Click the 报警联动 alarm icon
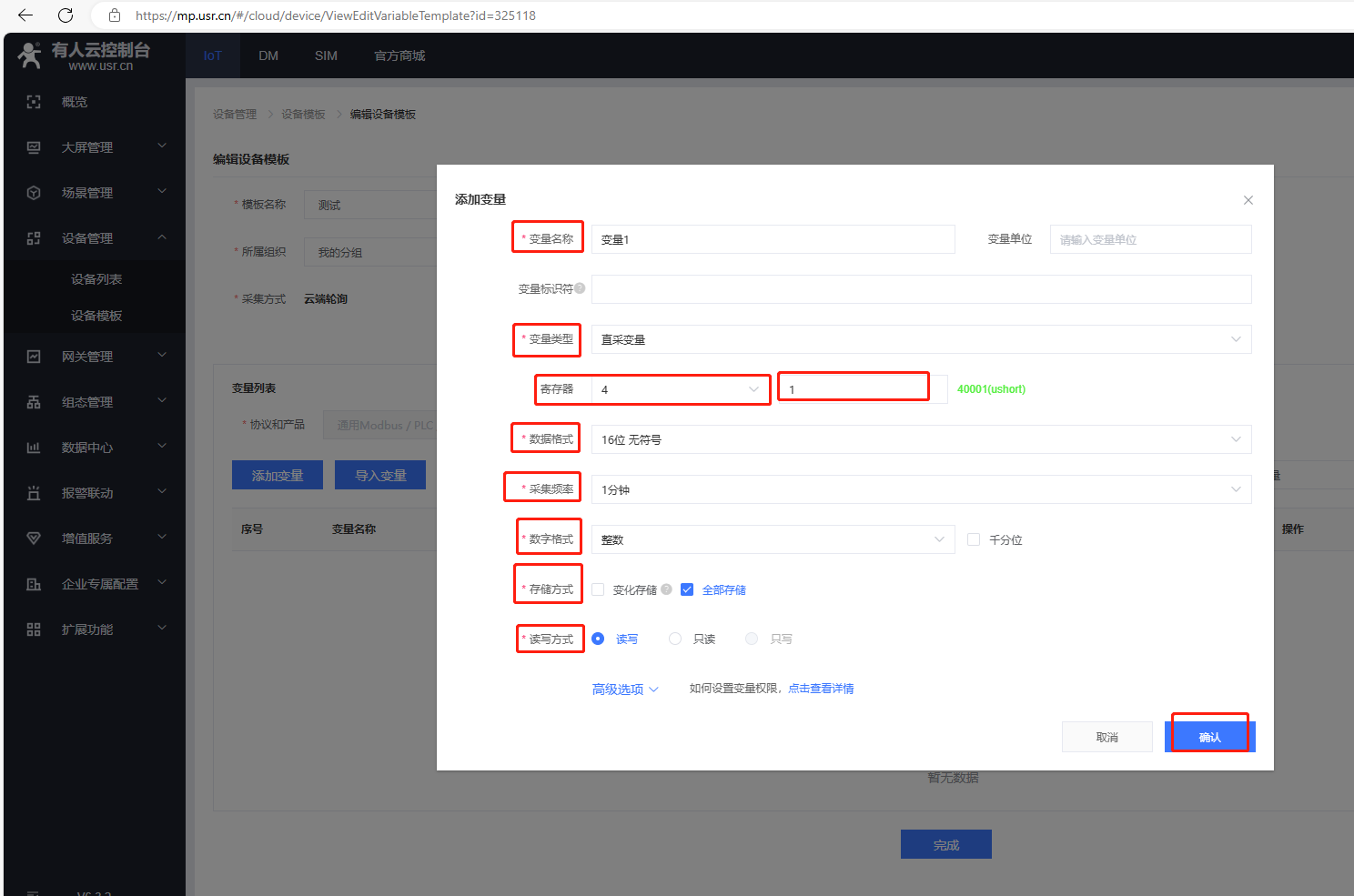The height and width of the screenshot is (896, 1354). [x=34, y=493]
